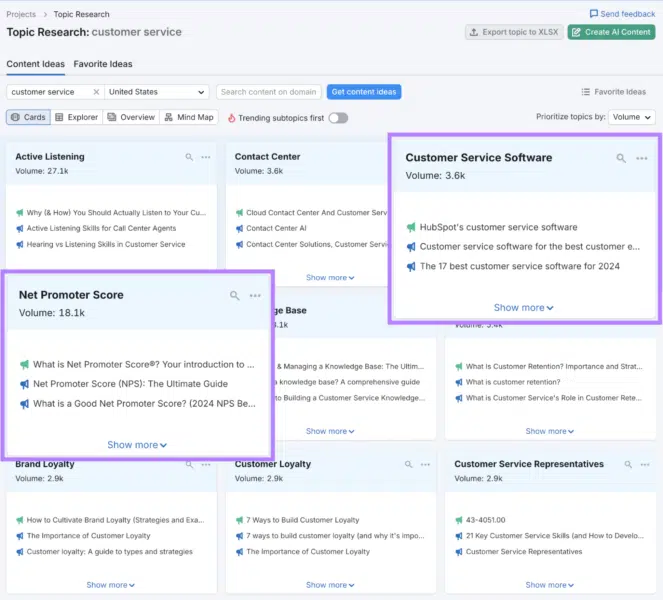Screen dimensions: 663x600
Task: Toggle Trending subtopics first switch
Action: coord(338,118)
